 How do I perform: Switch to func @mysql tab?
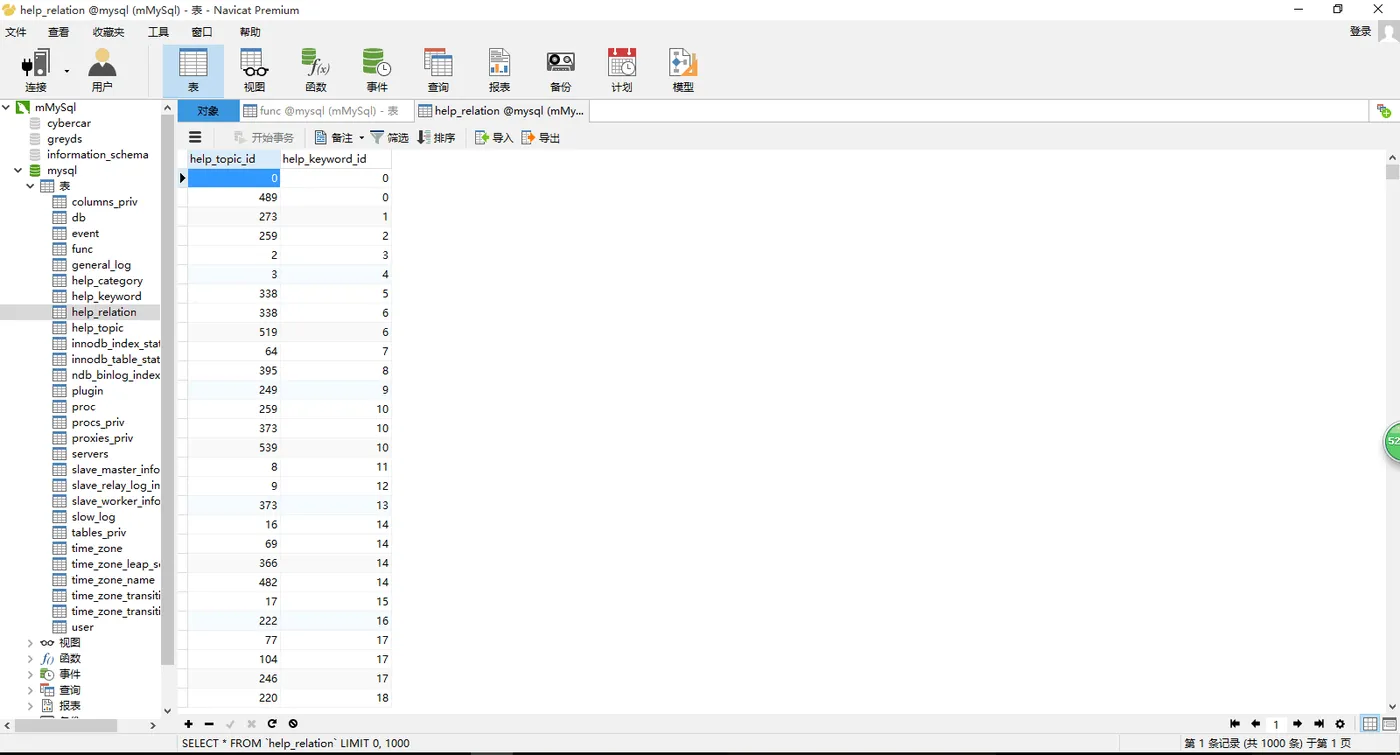pos(328,111)
